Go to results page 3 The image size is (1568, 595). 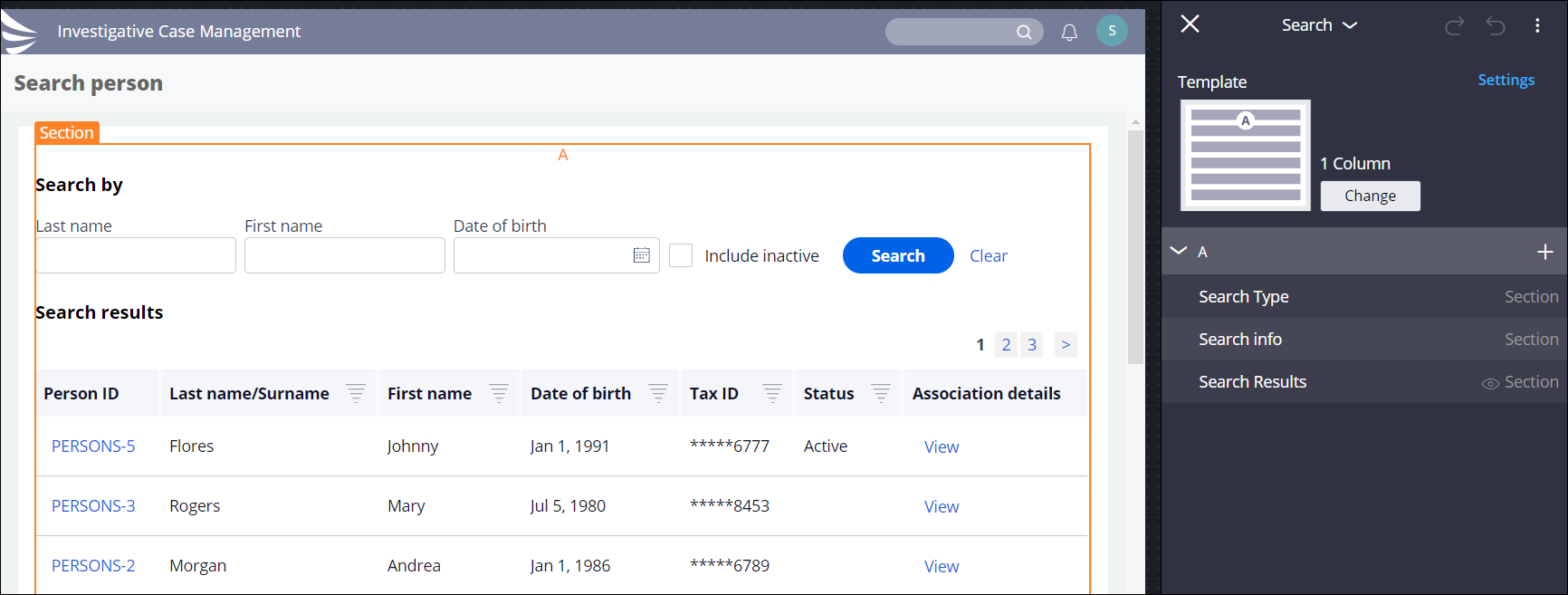tap(1032, 345)
